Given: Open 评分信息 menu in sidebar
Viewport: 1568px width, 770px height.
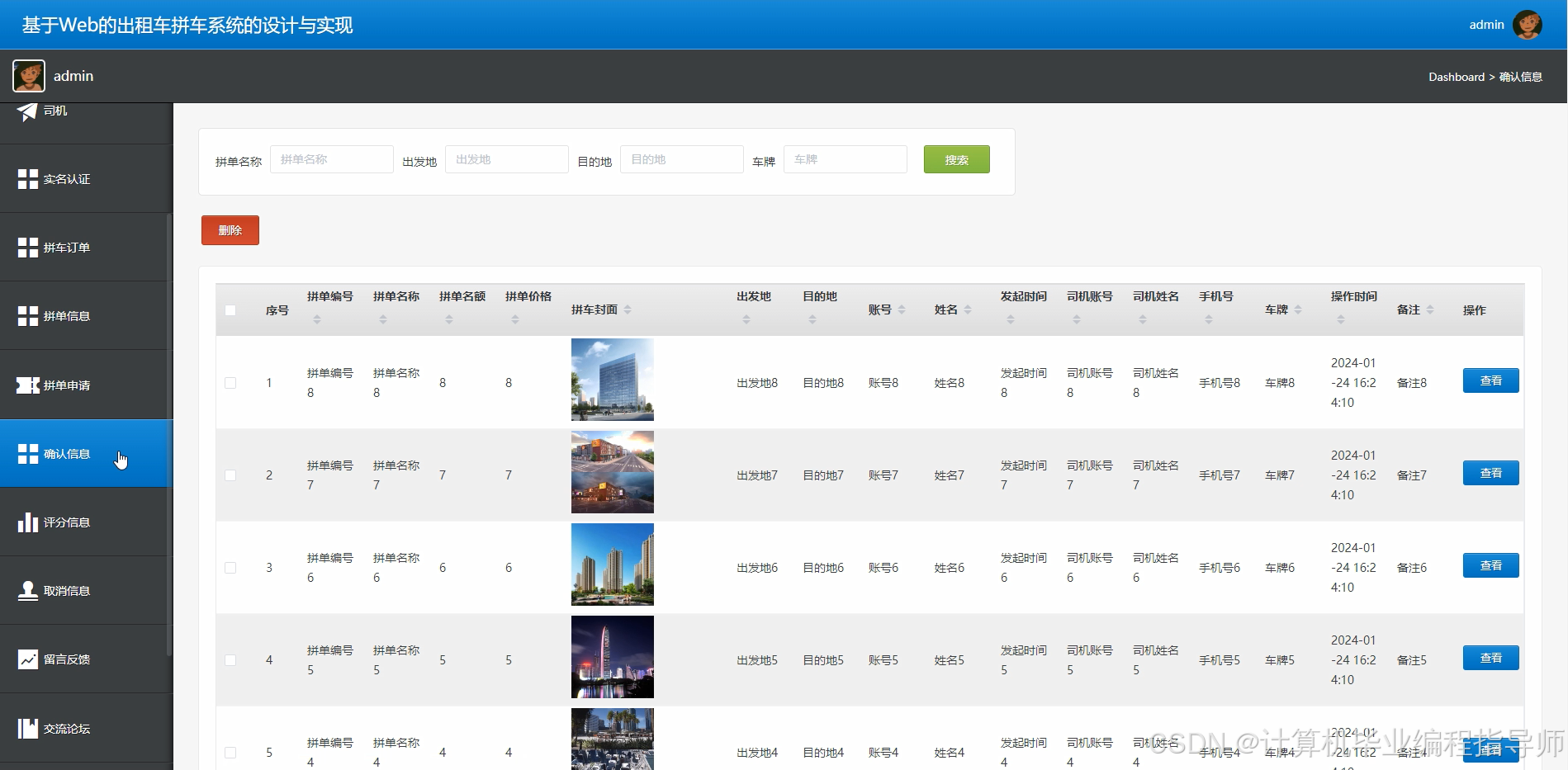Looking at the screenshot, I should (x=87, y=522).
